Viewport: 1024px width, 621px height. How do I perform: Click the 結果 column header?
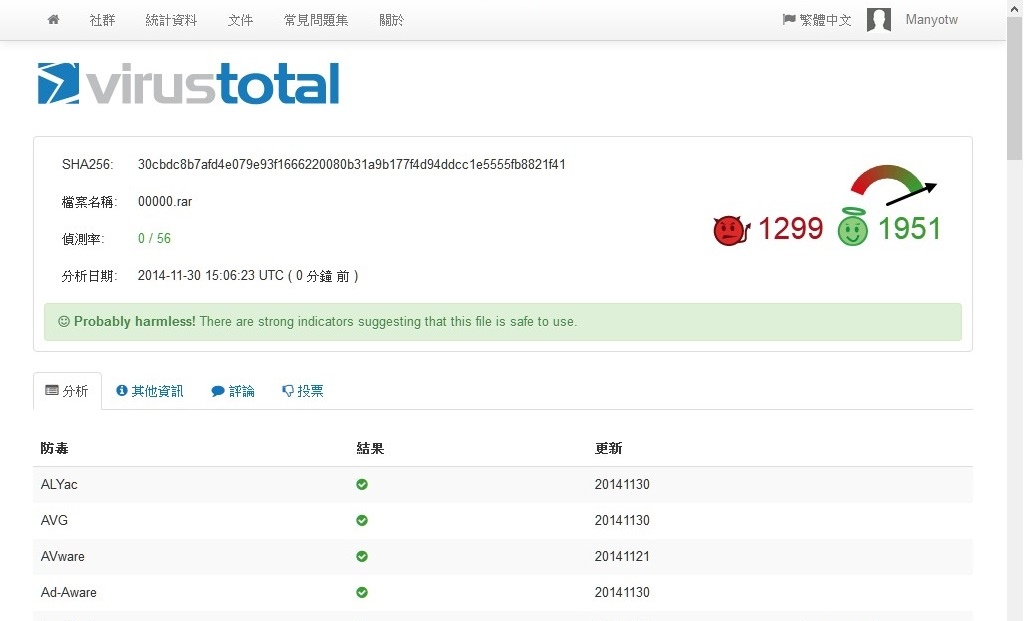[370, 448]
